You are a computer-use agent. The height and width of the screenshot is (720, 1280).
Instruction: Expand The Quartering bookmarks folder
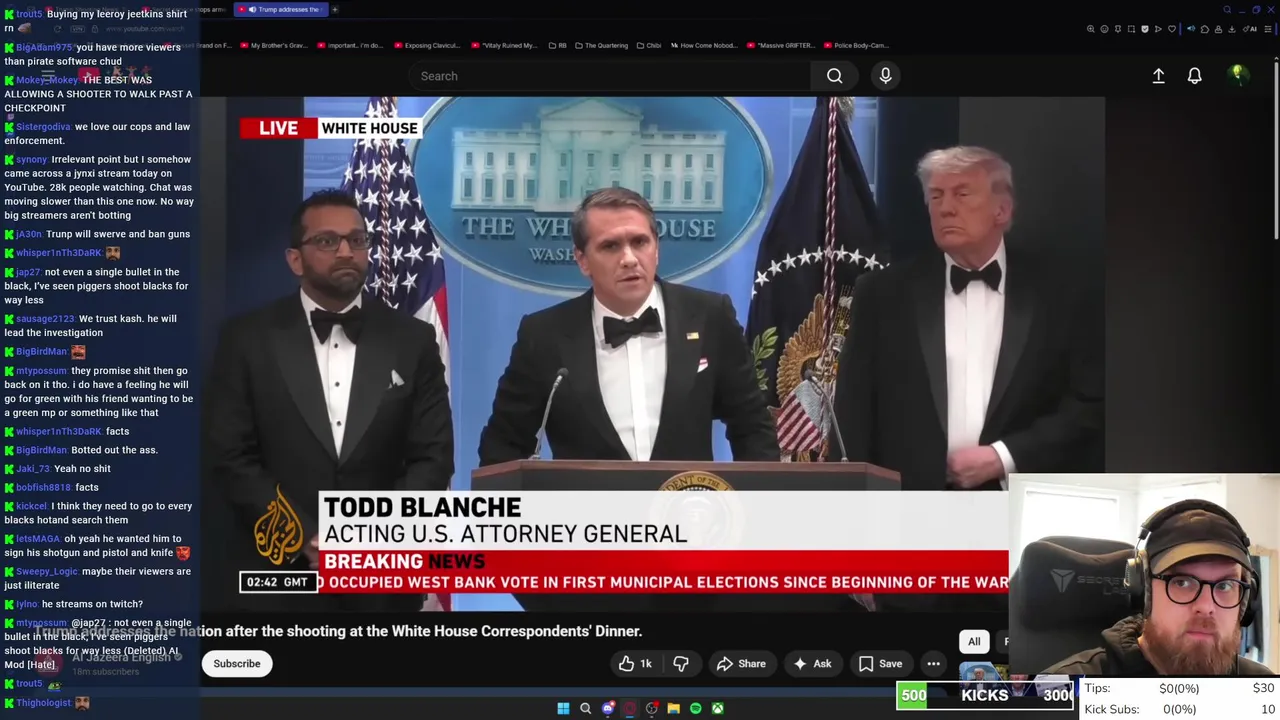pyautogui.click(x=602, y=45)
